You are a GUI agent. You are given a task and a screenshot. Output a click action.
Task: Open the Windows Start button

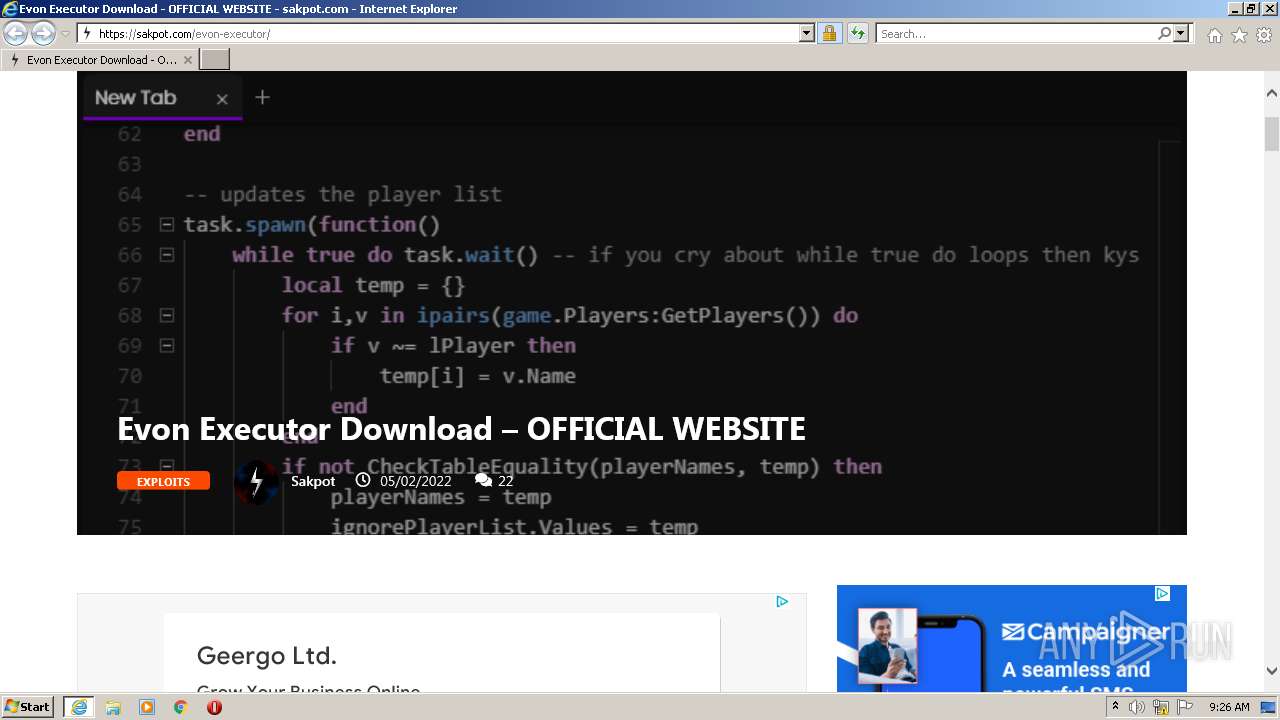(28, 707)
